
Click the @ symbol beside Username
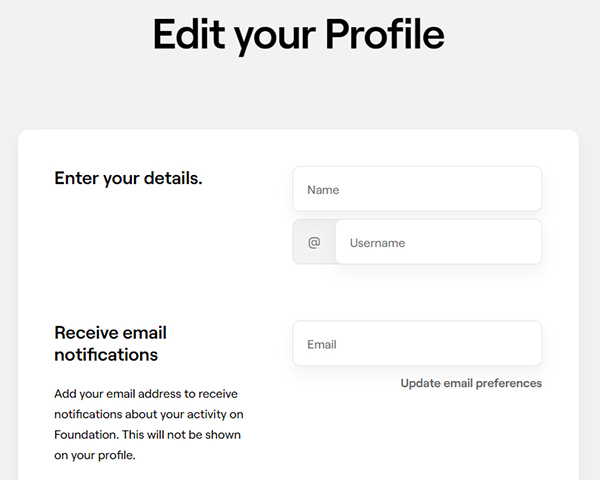click(314, 242)
